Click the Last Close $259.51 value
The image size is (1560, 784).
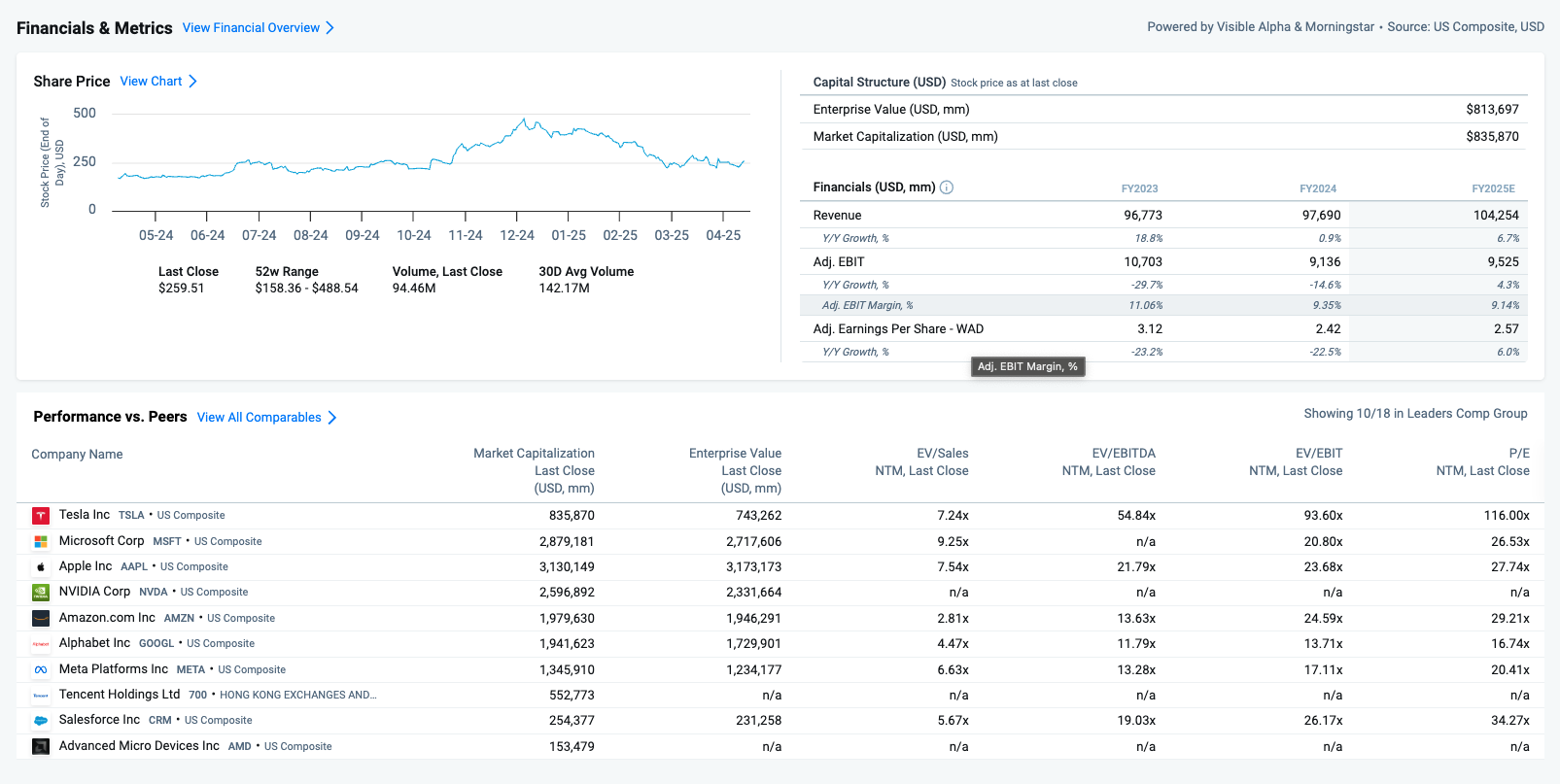pos(182,289)
